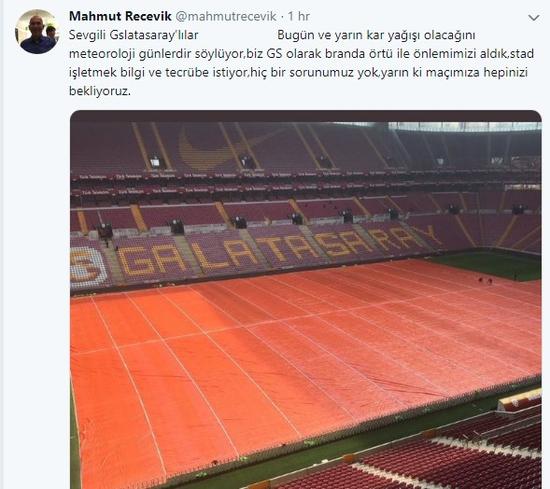
Task: Open the attached stadium photo
Action: 306,300
